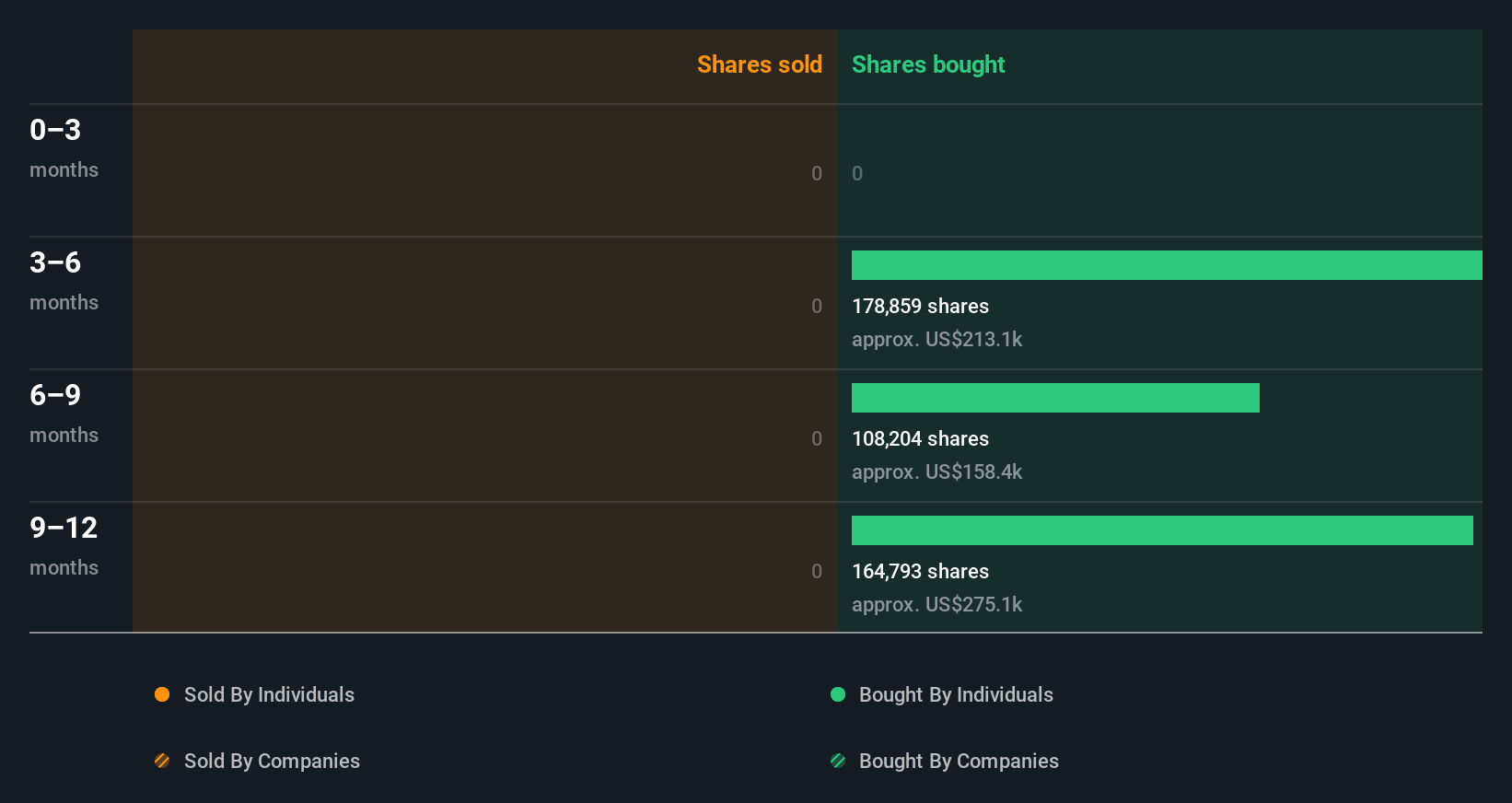
Task: Click the approx. US$213.1k value
Action: (936, 339)
